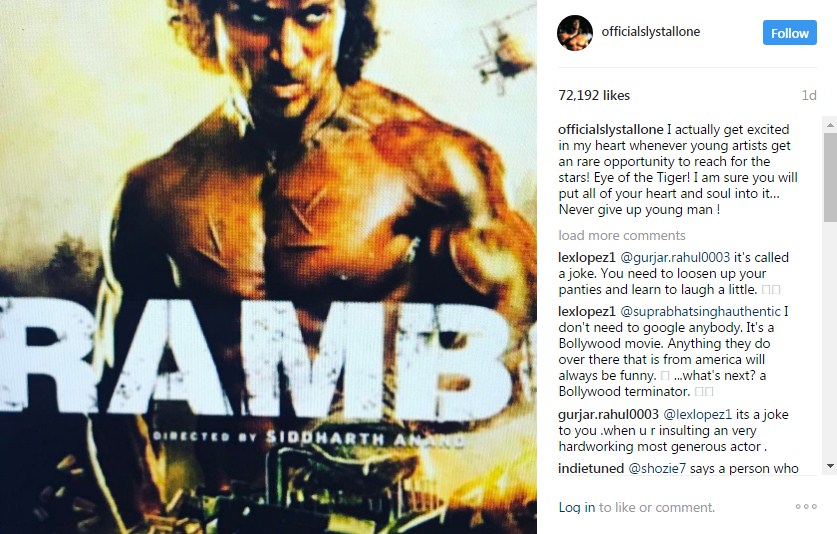Click Log in link to comment
This screenshot has width=837, height=534.
[577, 507]
